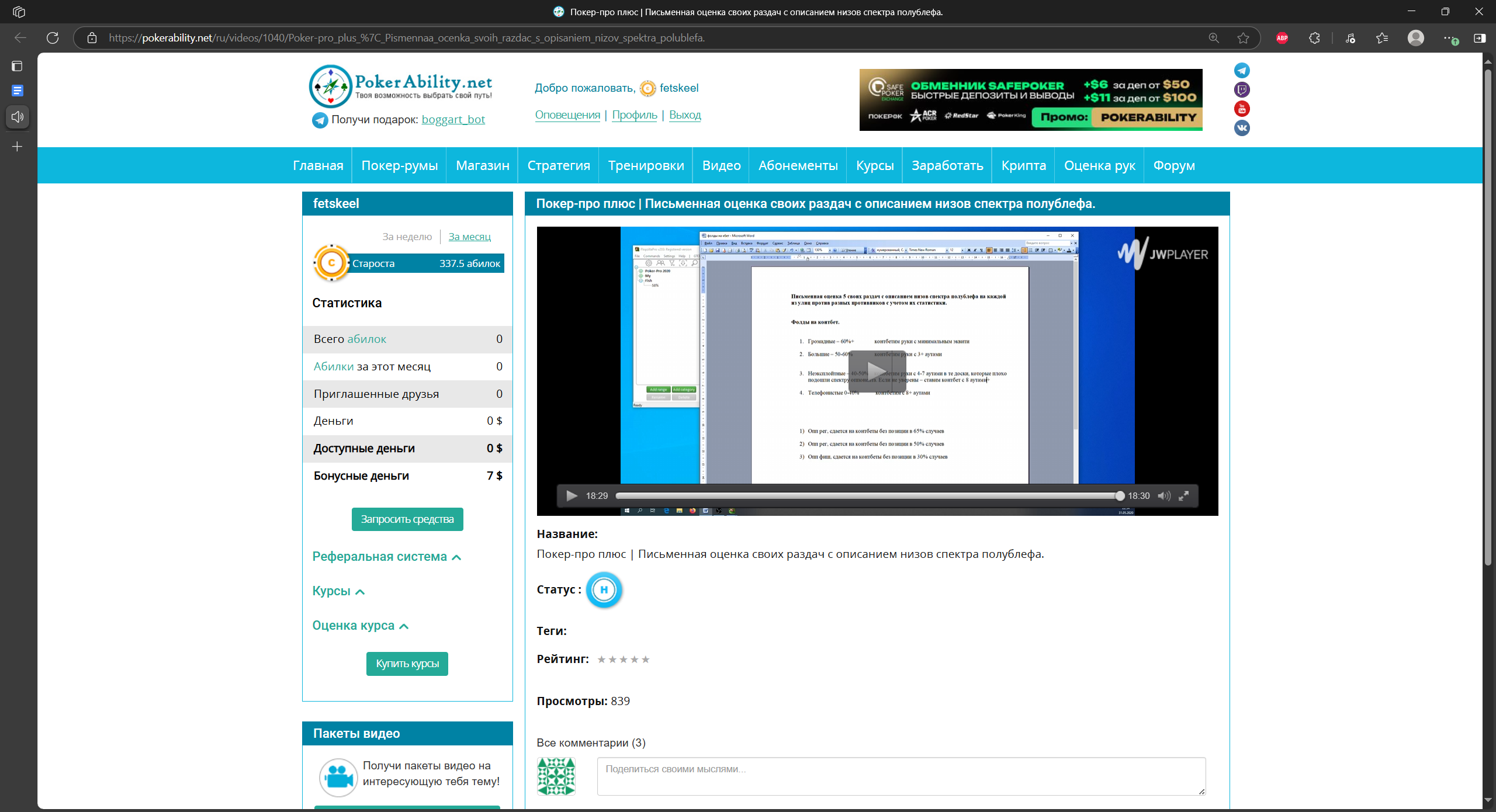Click the browser back arrow
This screenshot has height=812, width=1496.
(x=20, y=38)
